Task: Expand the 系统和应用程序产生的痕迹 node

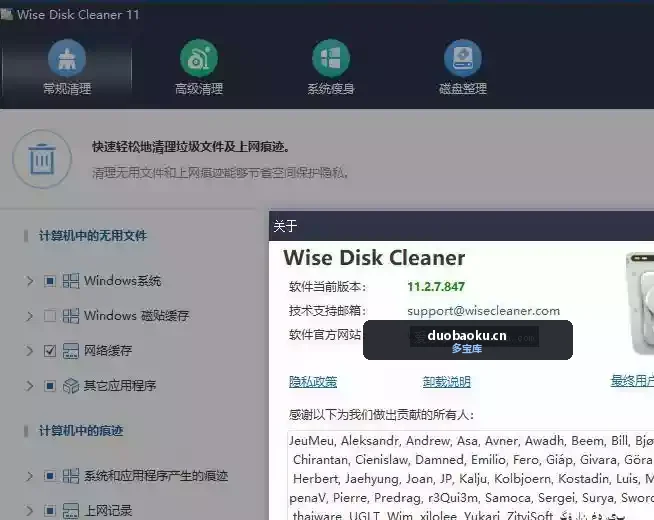Action: (29, 476)
